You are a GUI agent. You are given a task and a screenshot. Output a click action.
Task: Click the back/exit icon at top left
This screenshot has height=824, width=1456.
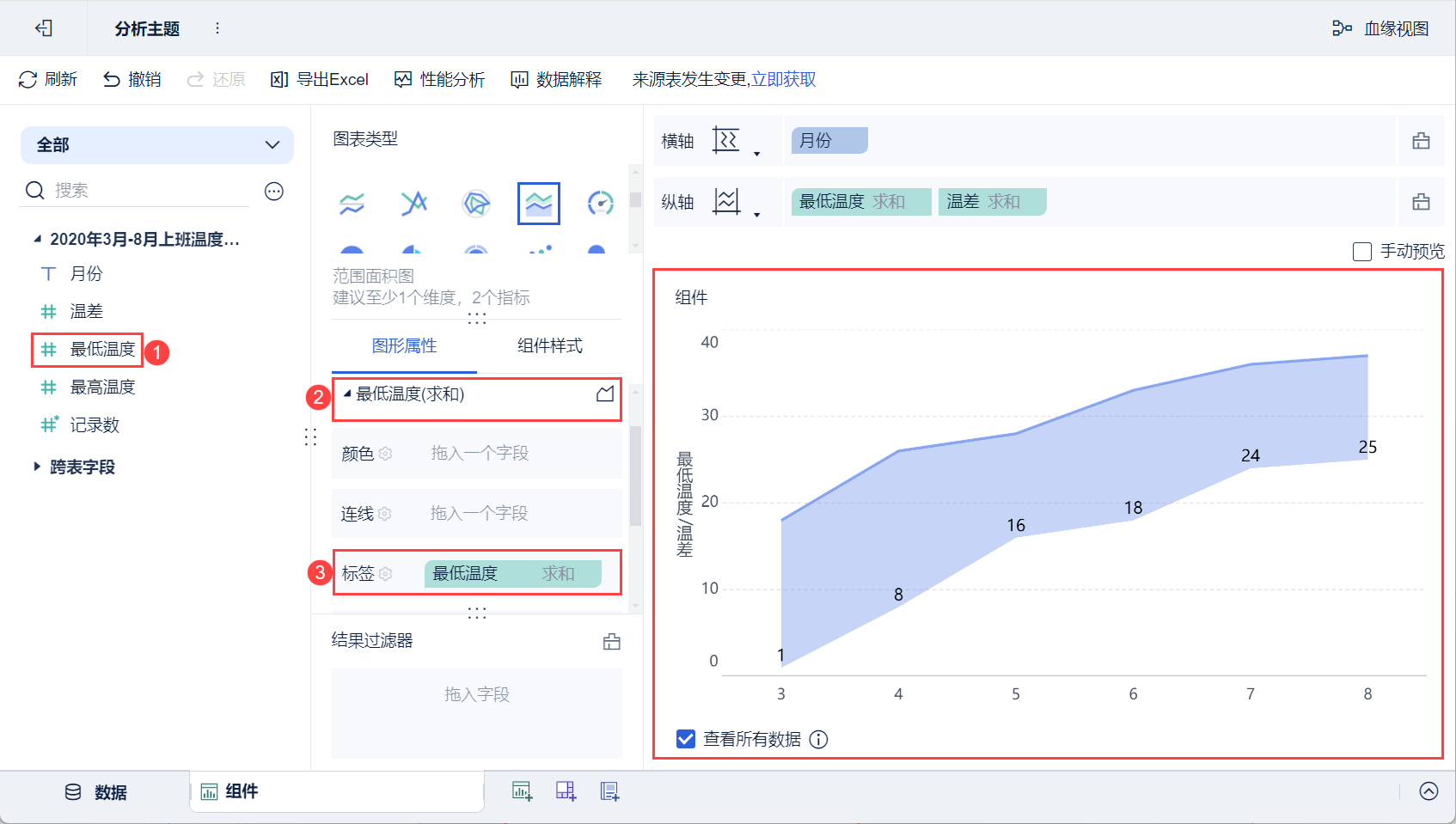pos(44,28)
